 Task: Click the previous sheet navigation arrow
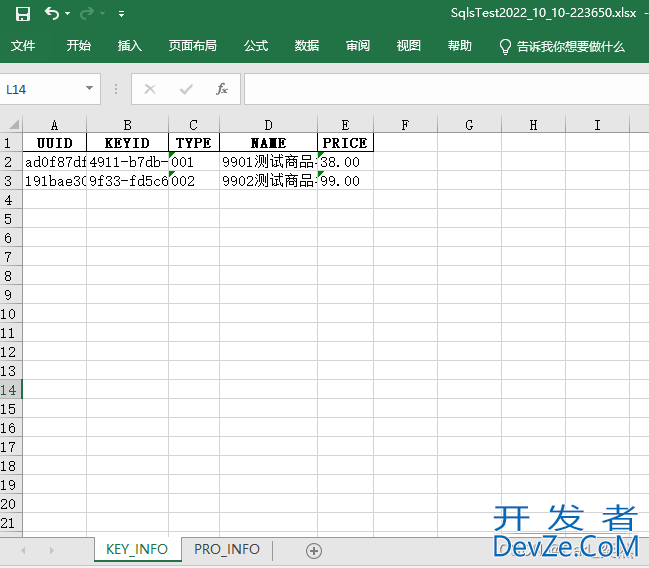tap(23, 550)
